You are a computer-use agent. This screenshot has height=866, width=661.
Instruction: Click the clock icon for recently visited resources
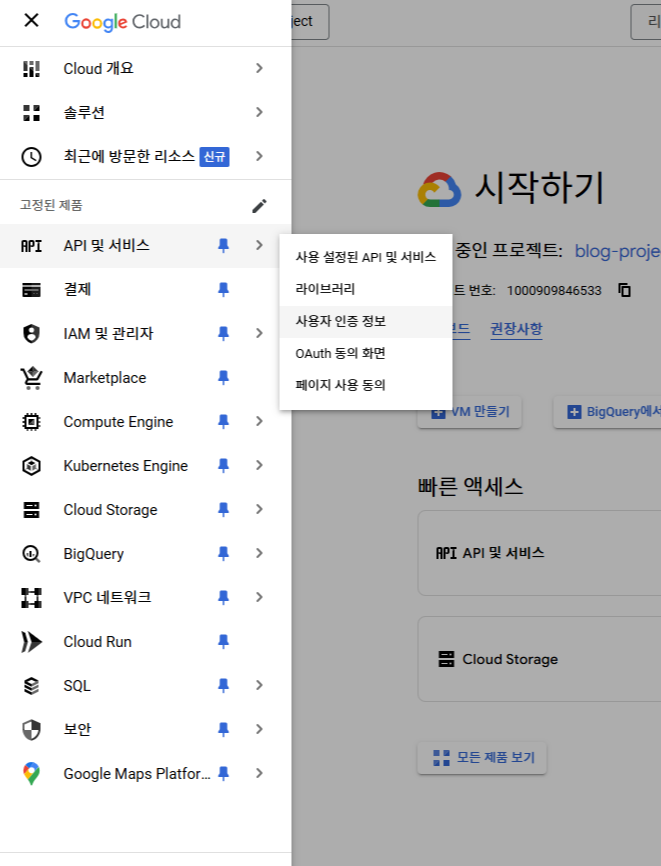point(31,157)
